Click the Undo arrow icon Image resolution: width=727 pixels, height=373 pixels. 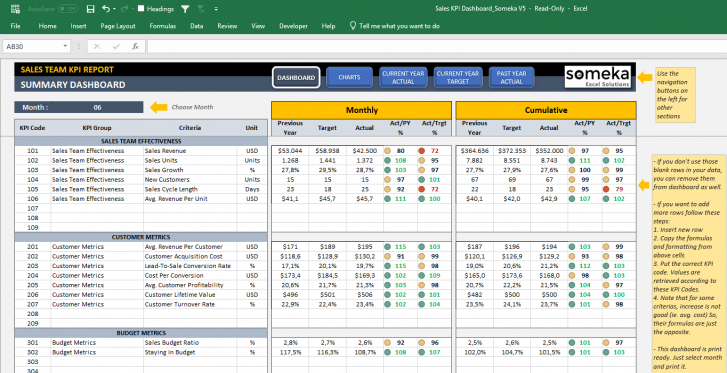[106, 9]
